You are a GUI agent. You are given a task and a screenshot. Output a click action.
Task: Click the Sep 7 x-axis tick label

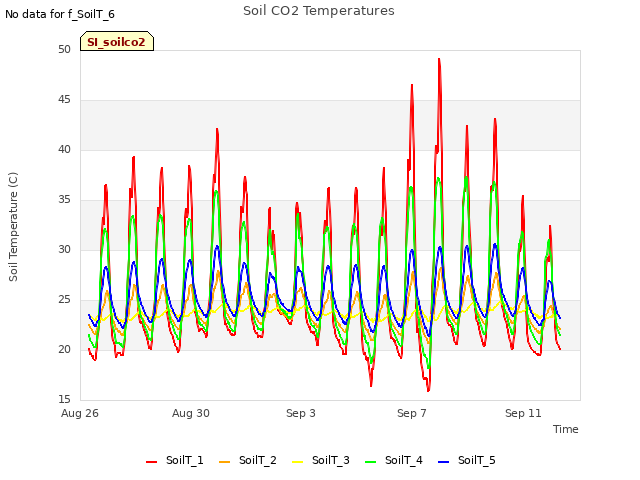[412, 413]
